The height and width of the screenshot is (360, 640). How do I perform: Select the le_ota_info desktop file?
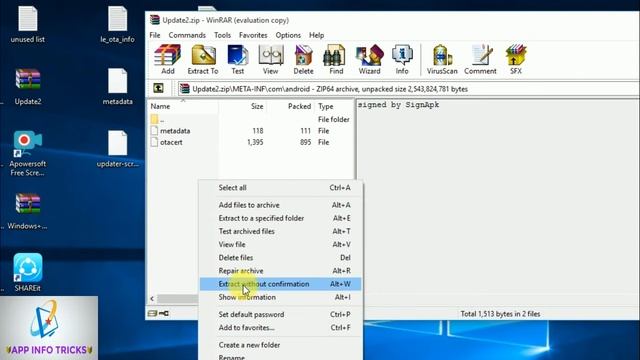118,24
